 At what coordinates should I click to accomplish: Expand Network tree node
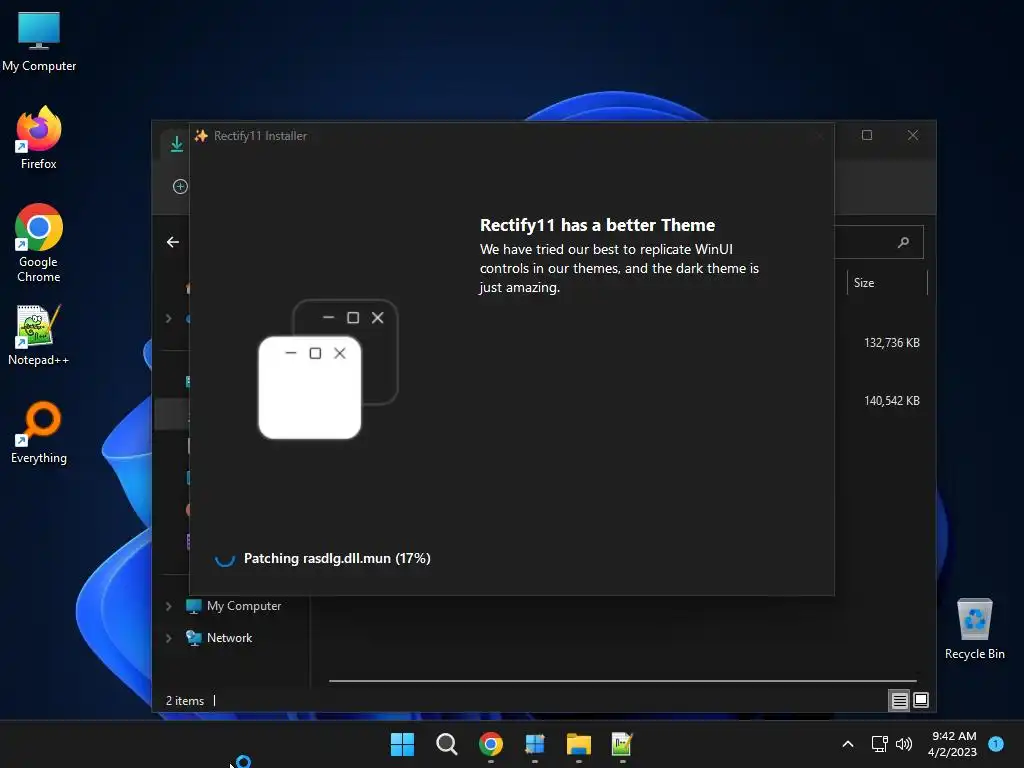168,638
